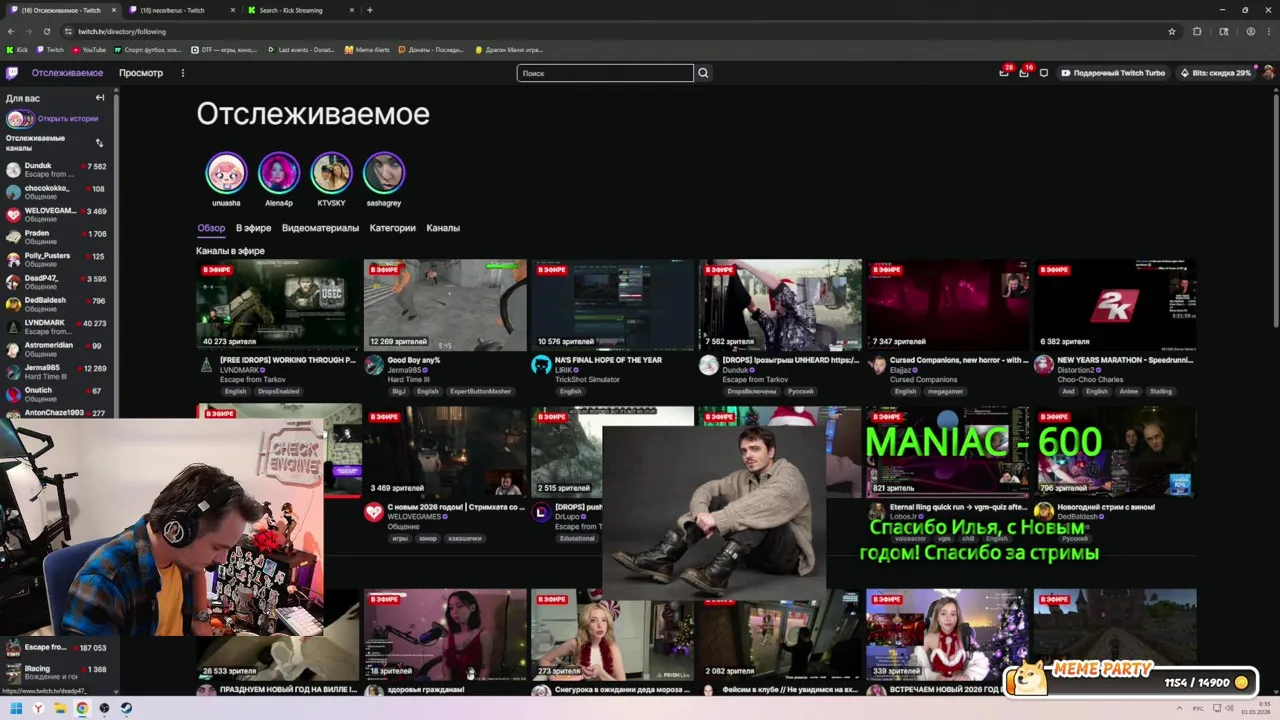Click the Jerma985 stream card avatar
Viewport: 1280px width, 720px height.
373,365
